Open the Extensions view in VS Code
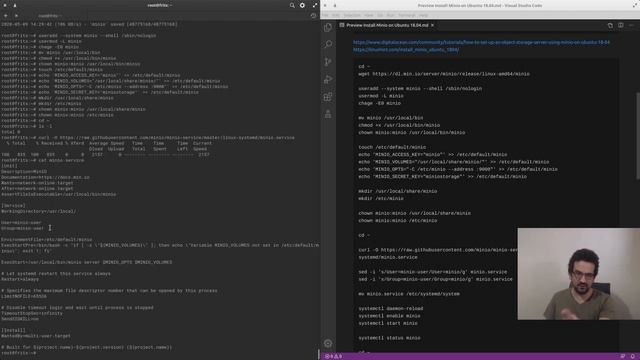This screenshot has width=640, height=360. (x=328, y=97)
